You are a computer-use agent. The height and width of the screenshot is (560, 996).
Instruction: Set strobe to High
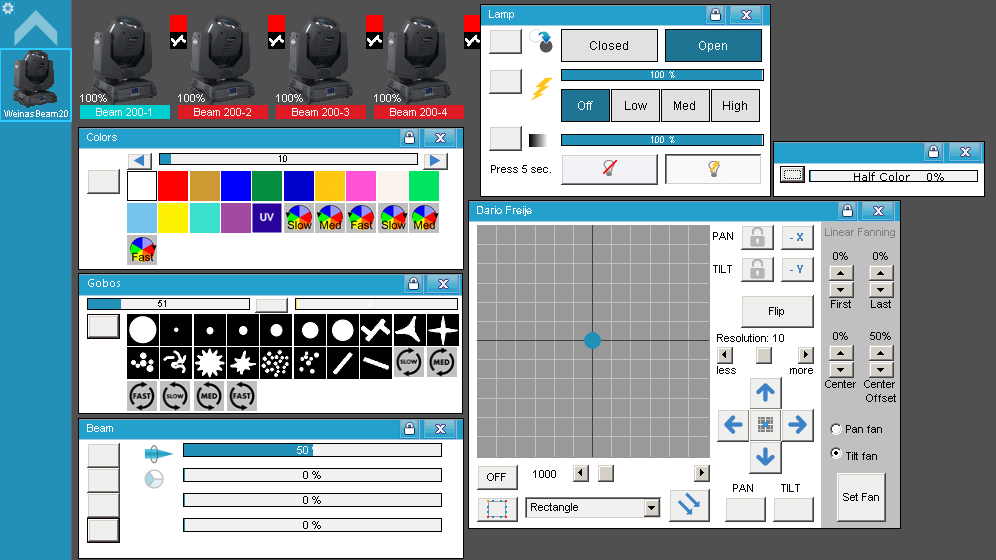click(735, 105)
